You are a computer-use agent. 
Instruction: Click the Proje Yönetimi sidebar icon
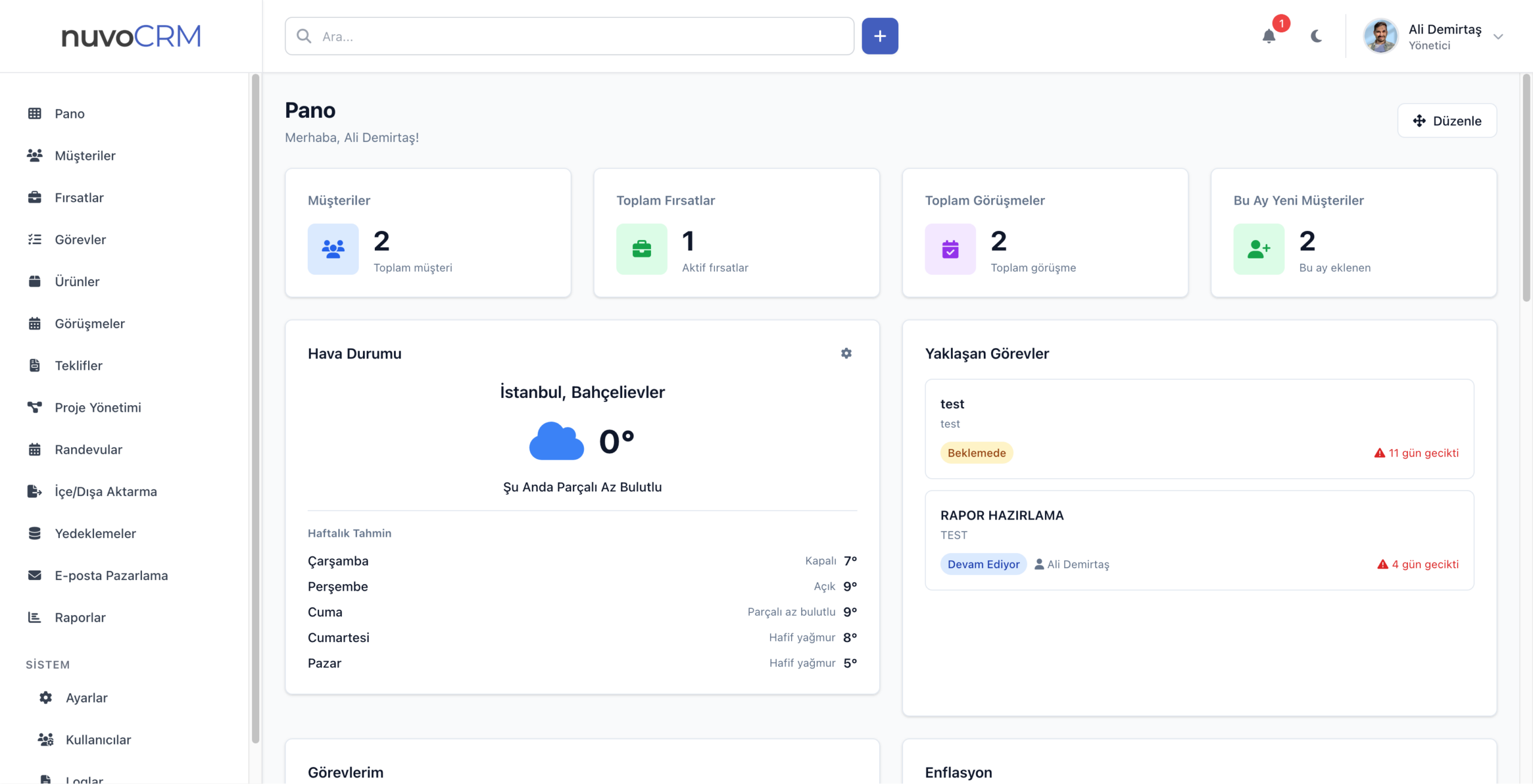pyautogui.click(x=35, y=408)
